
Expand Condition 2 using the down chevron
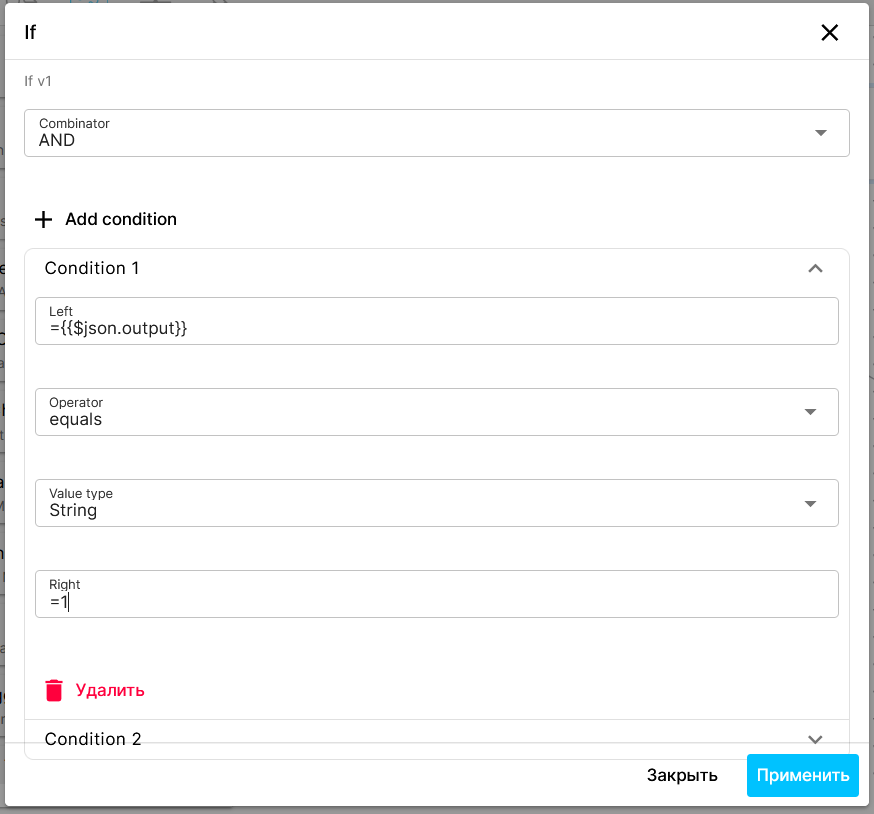(x=815, y=739)
